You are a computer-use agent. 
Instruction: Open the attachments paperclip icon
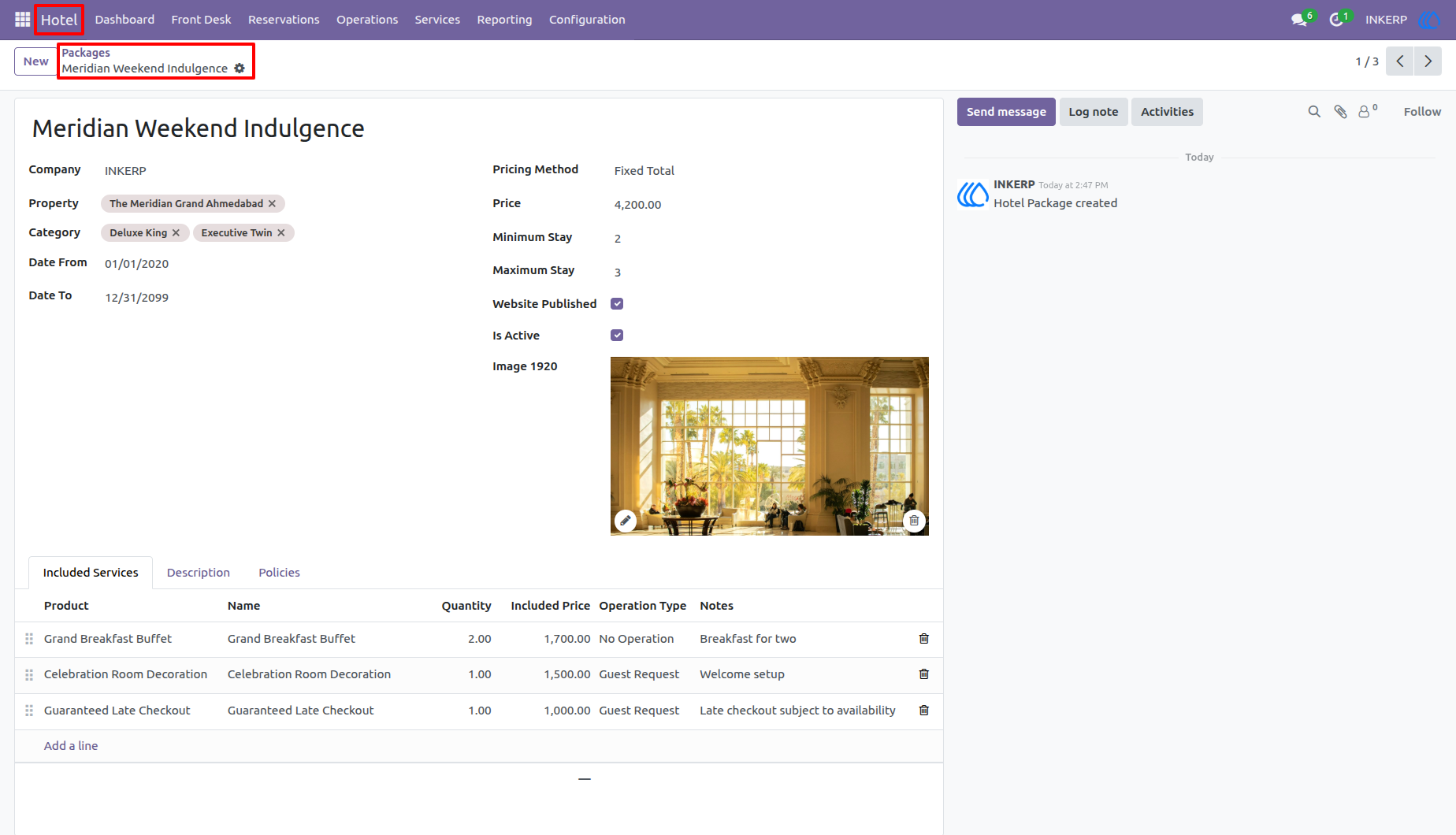click(x=1340, y=112)
